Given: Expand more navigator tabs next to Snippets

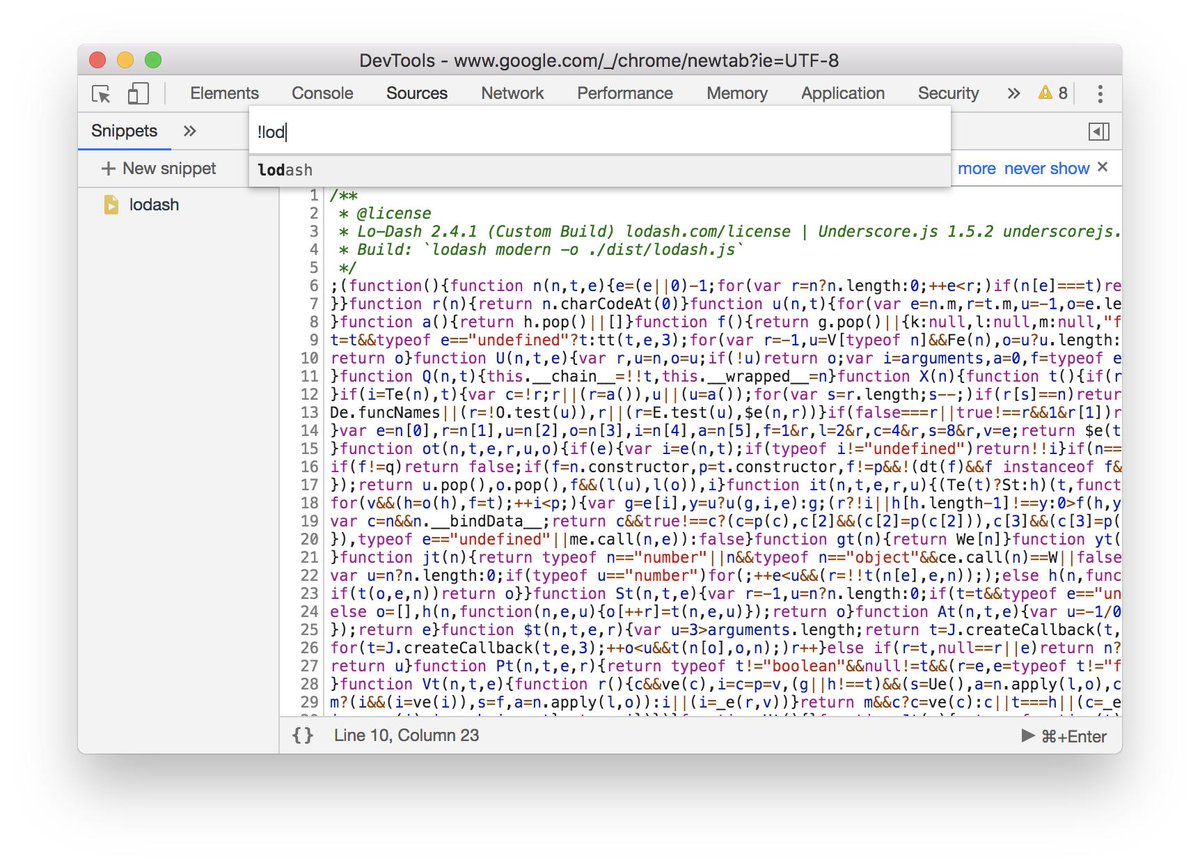Looking at the screenshot, I should point(190,131).
